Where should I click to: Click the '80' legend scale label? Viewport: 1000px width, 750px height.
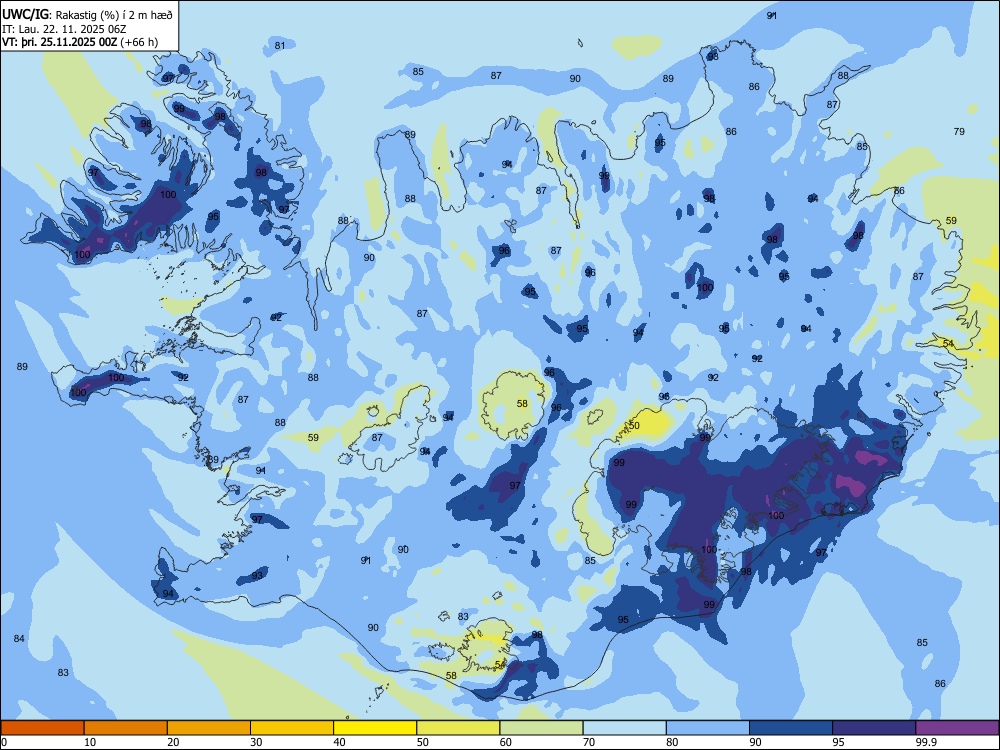672,742
